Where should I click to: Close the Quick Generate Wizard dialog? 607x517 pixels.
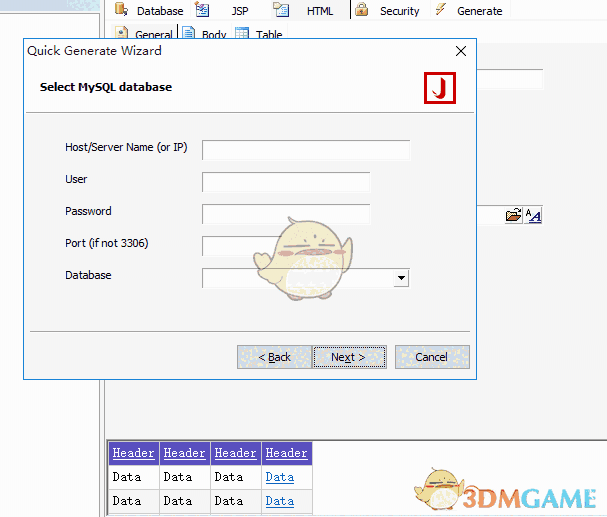(461, 51)
